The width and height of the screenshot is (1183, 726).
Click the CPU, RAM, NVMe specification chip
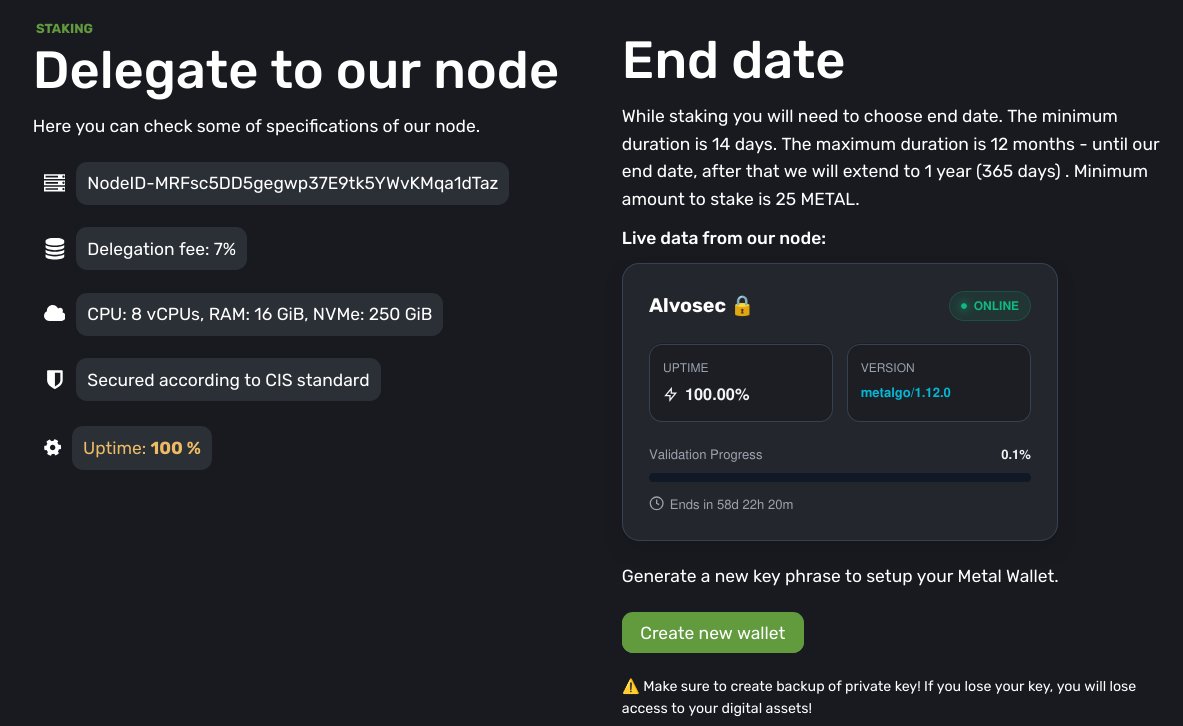tap(259, 314)
